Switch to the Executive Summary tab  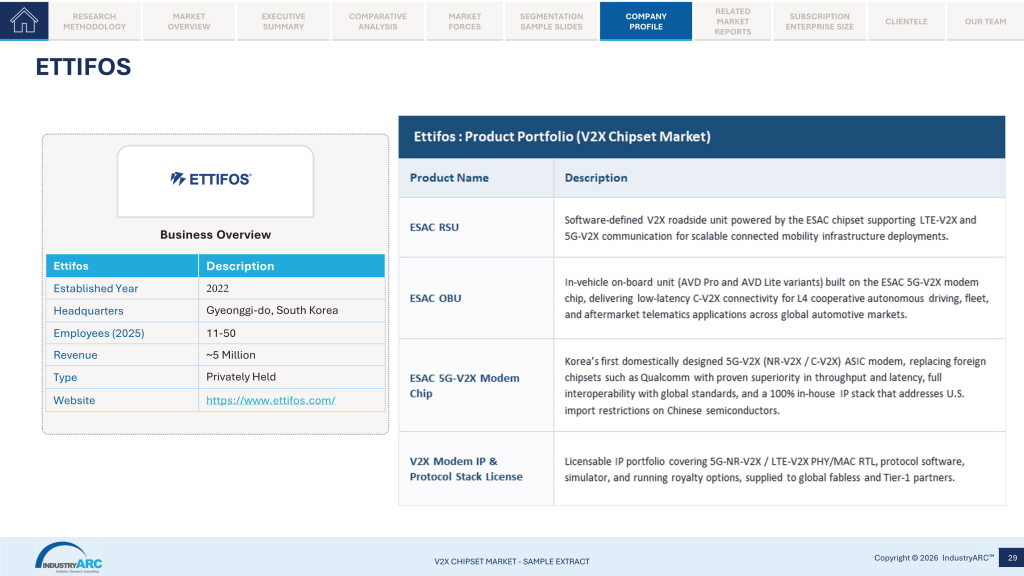tap(283, 21)
